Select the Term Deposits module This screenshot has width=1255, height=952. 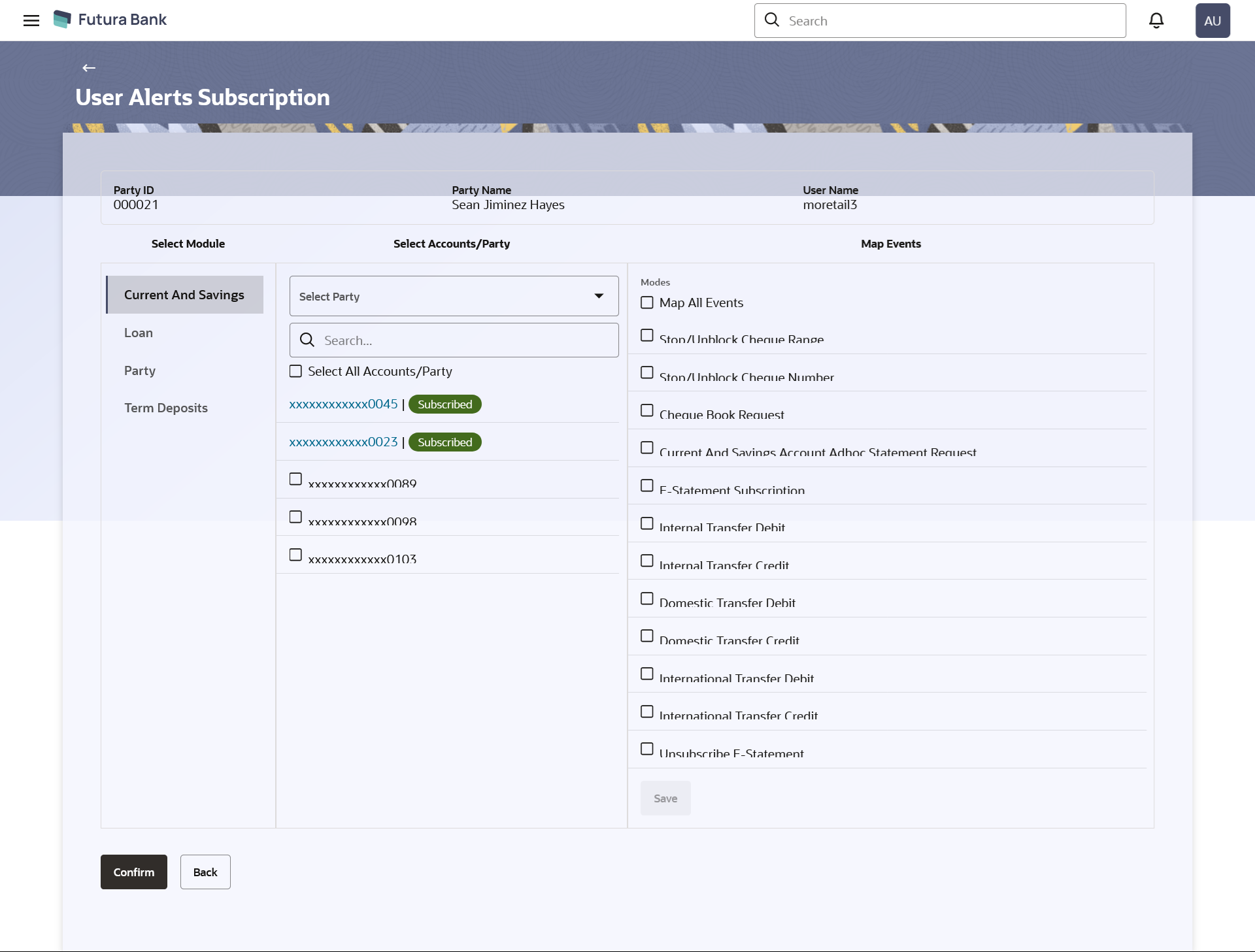coord(166,408)
